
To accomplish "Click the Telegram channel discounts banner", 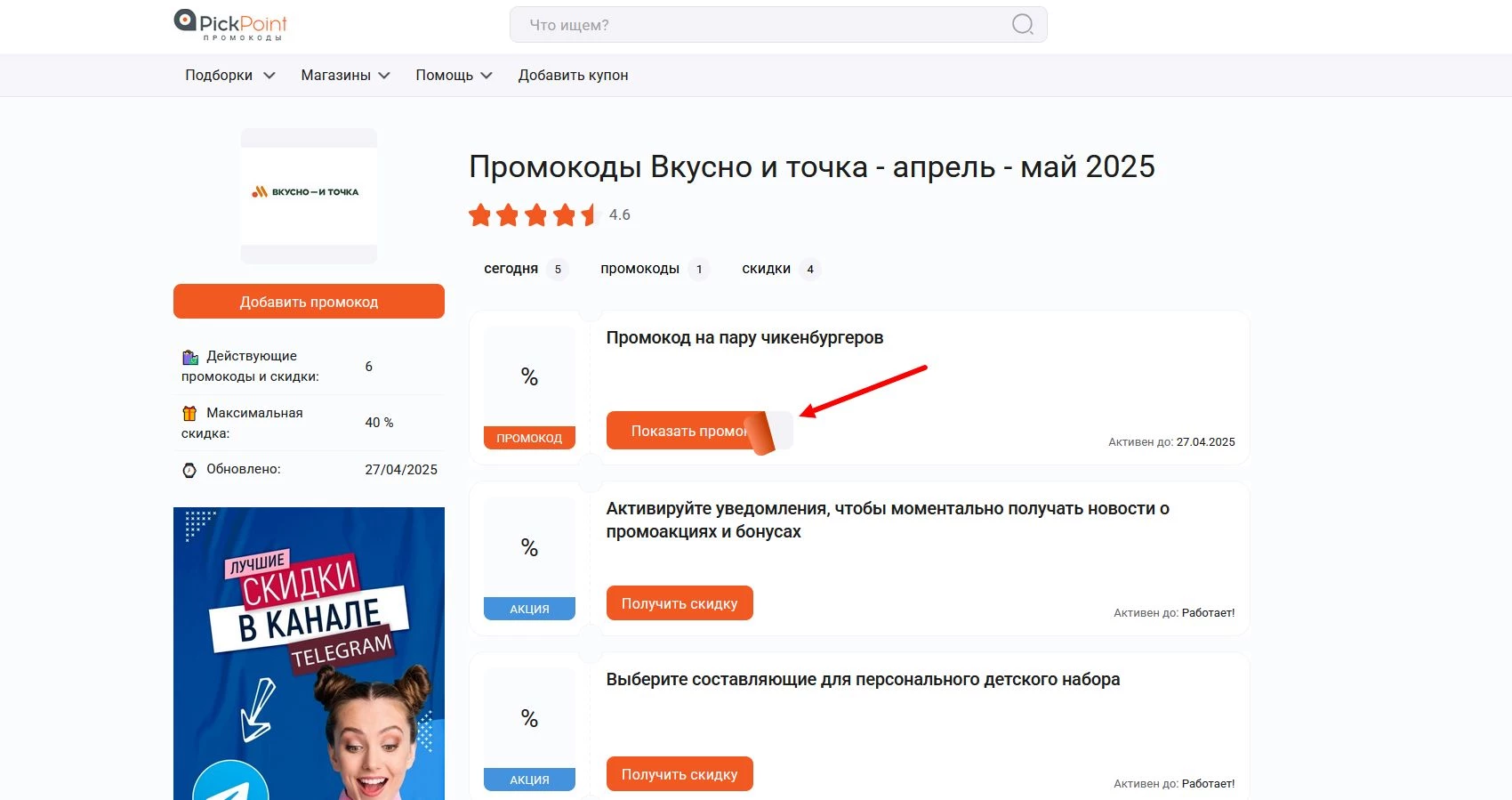I will tap(309, 653).
